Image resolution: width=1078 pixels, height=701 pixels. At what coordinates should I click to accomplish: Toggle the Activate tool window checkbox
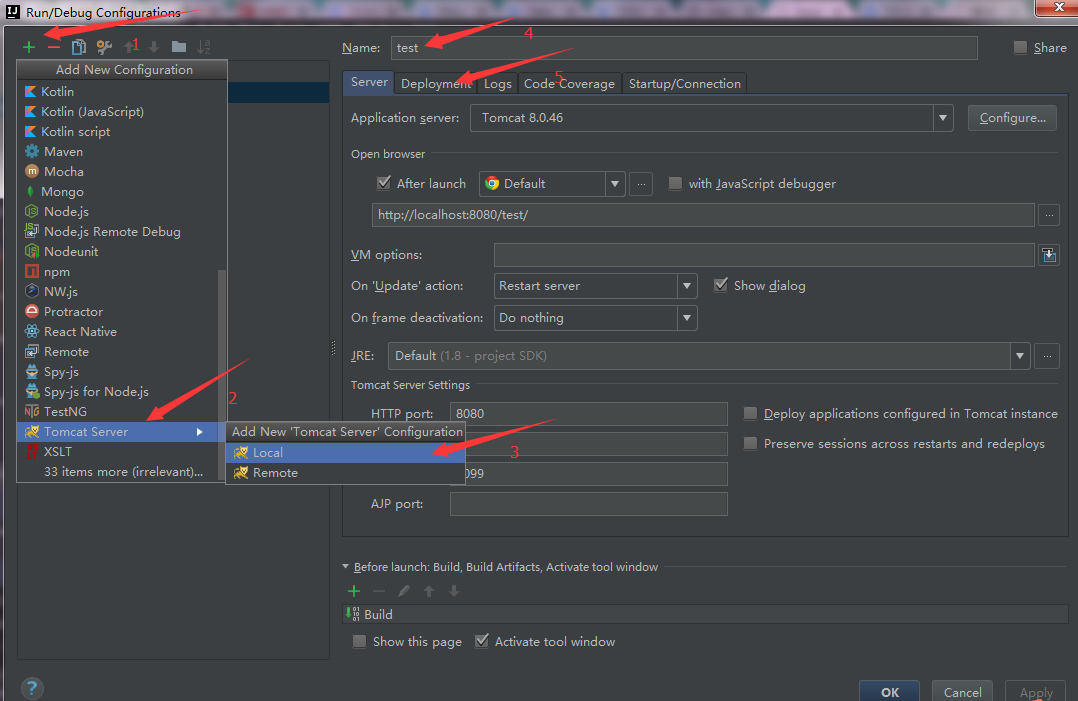click(x=482, y=641)
